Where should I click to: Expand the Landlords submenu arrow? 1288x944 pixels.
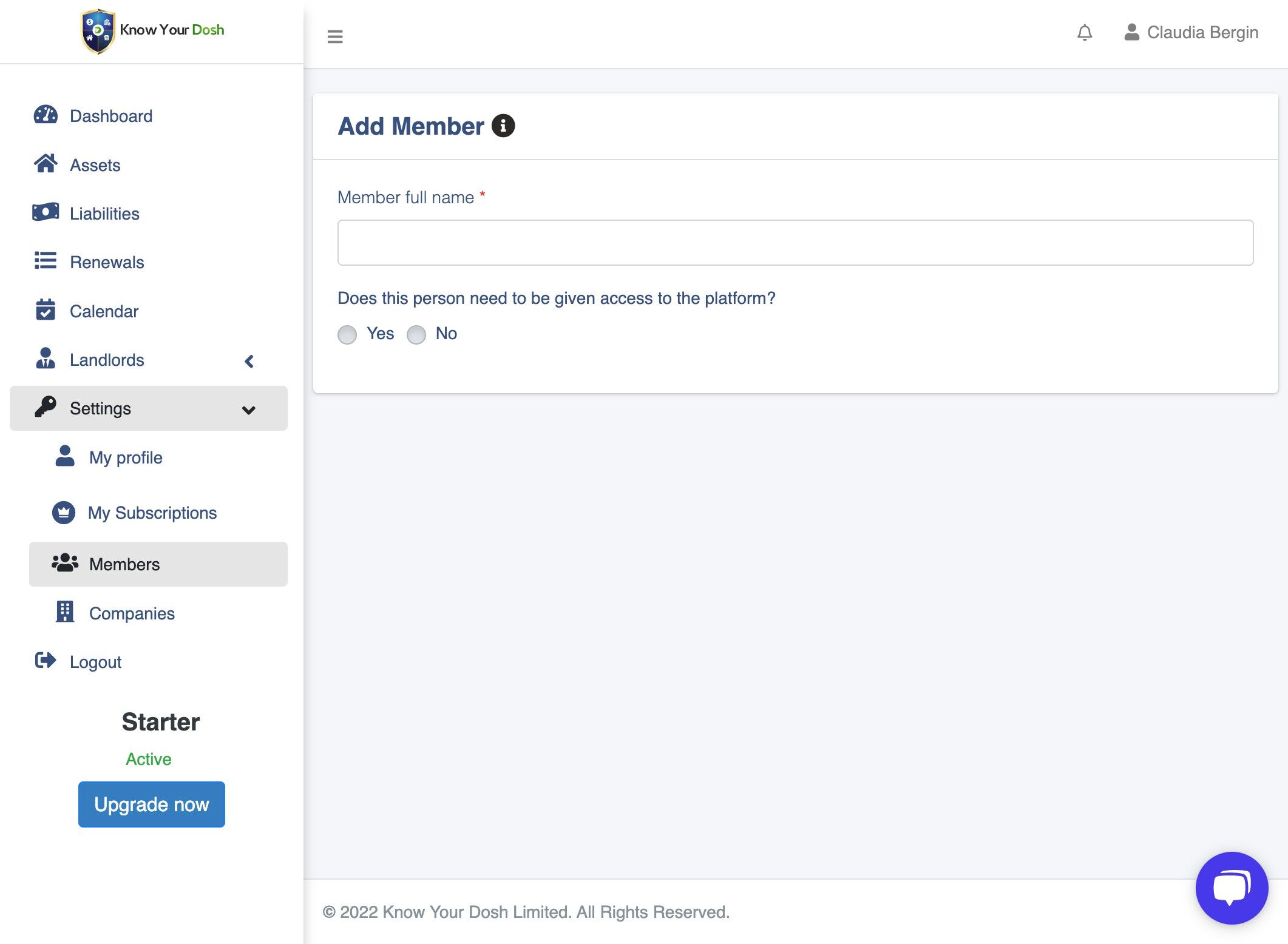pyautogui.click(x=249, y=361)
